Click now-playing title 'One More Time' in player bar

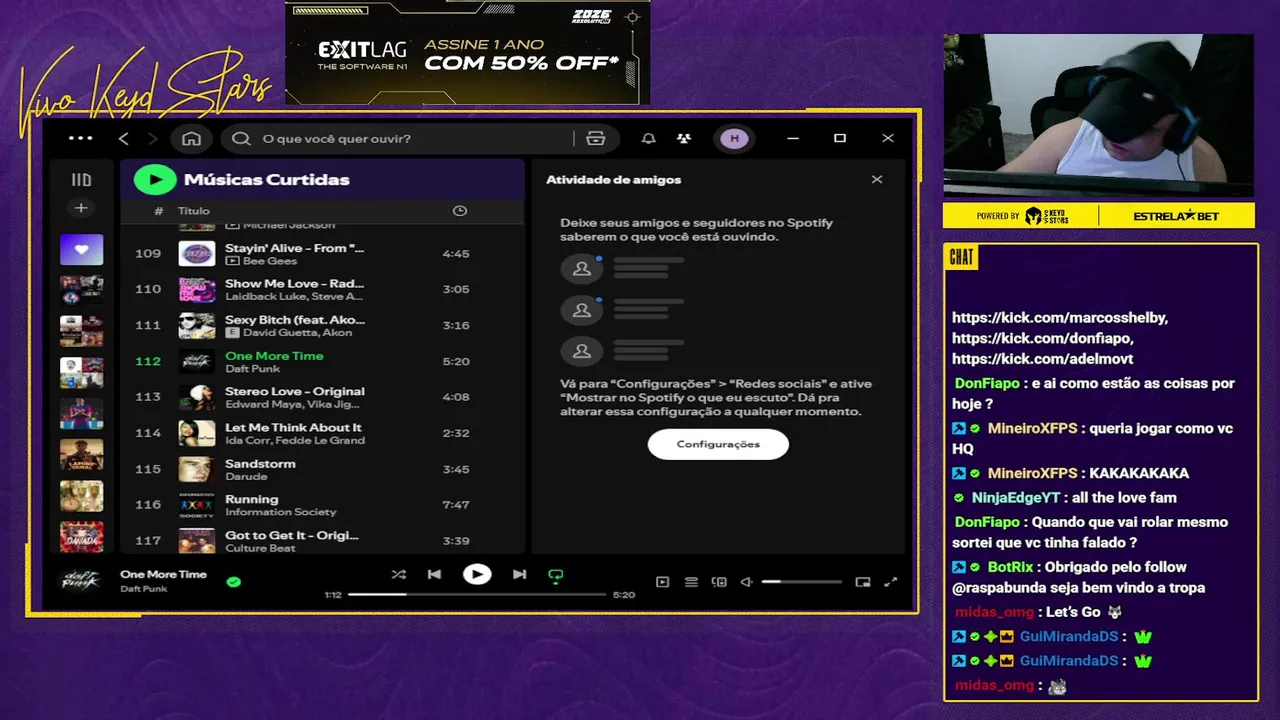[x=163, y=574]
